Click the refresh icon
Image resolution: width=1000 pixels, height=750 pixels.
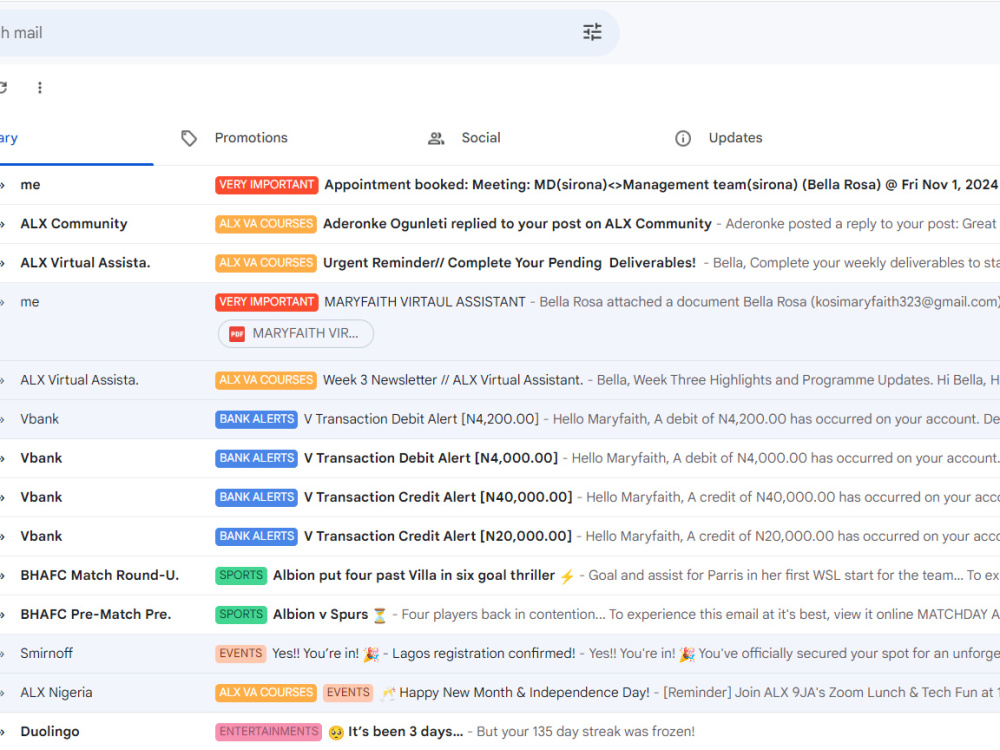[x=3, y=87]
